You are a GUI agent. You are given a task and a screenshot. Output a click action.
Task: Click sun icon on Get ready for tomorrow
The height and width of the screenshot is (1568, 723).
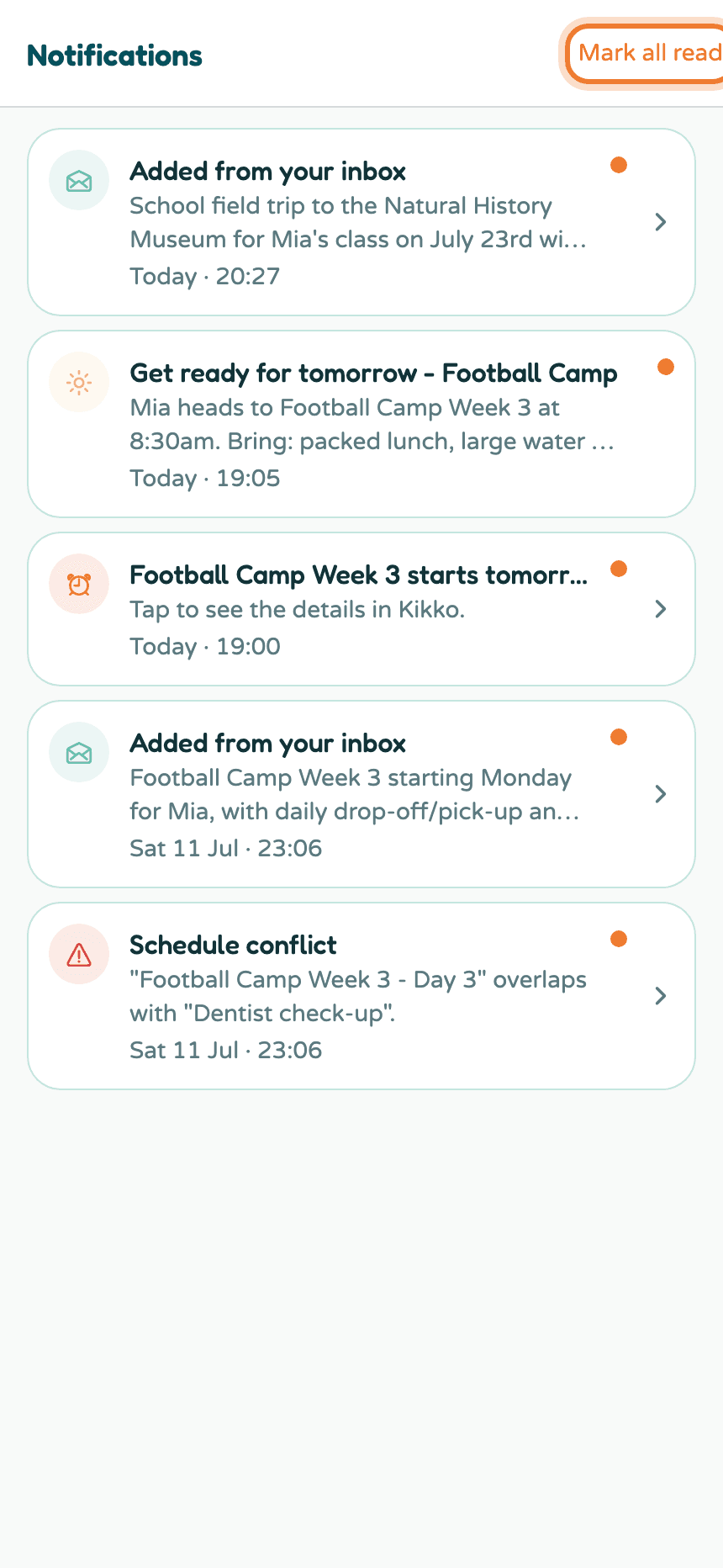tap(79, 382)
